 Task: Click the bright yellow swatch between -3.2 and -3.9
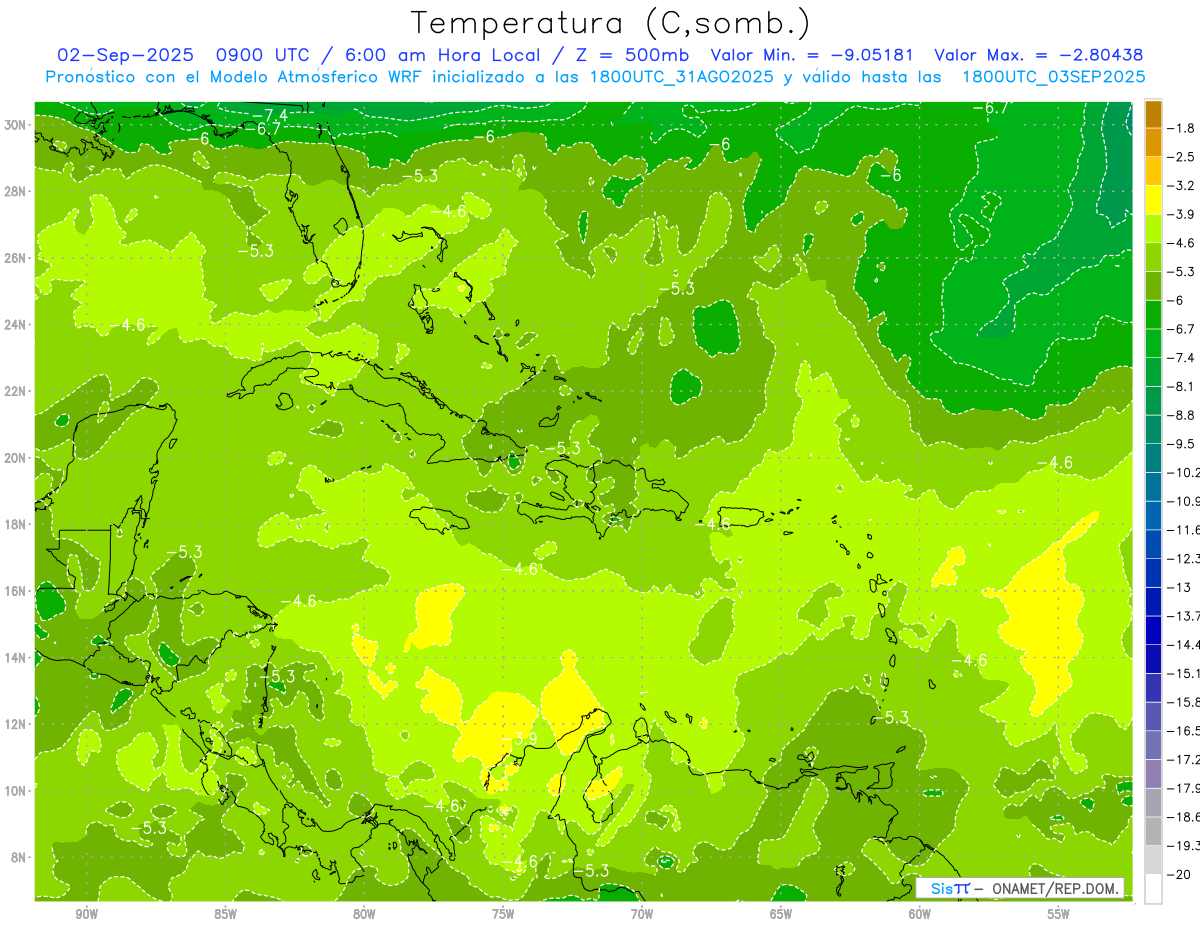pos(1153,201)
